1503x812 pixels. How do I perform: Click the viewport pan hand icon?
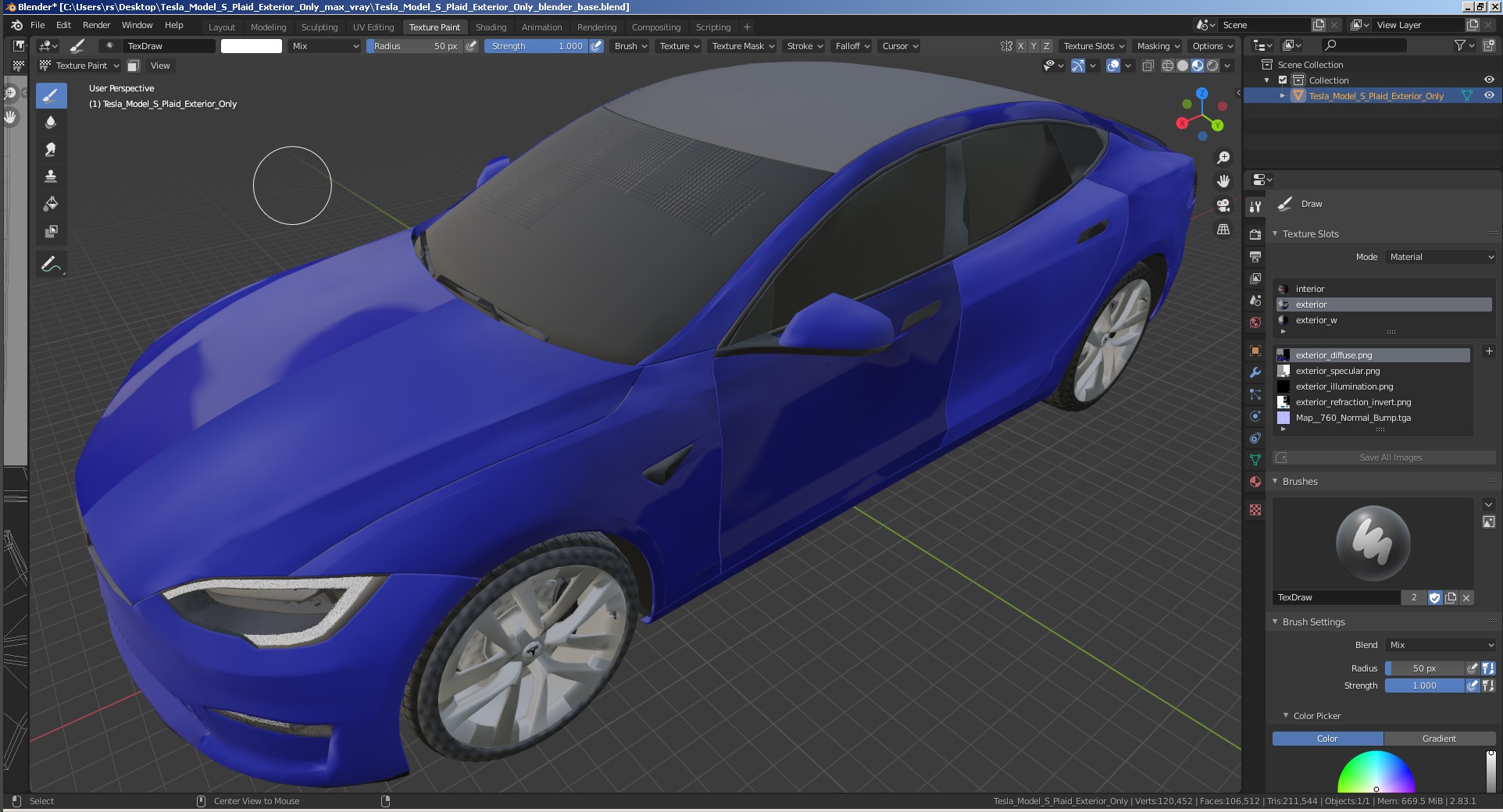point(1223,181)
